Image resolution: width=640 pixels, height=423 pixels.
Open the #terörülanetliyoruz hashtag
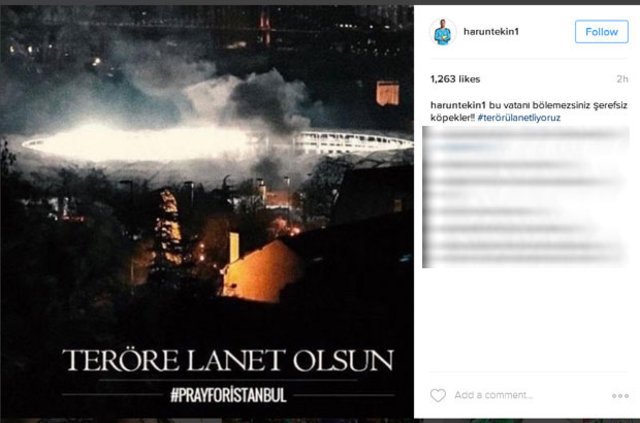519,118
